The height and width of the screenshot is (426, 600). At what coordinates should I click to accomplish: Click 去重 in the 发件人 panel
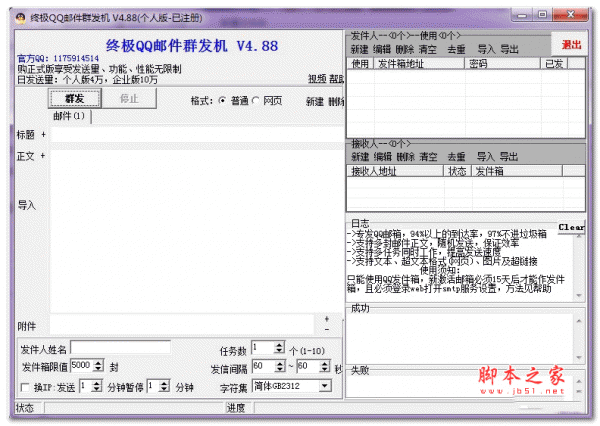point(456,49)
